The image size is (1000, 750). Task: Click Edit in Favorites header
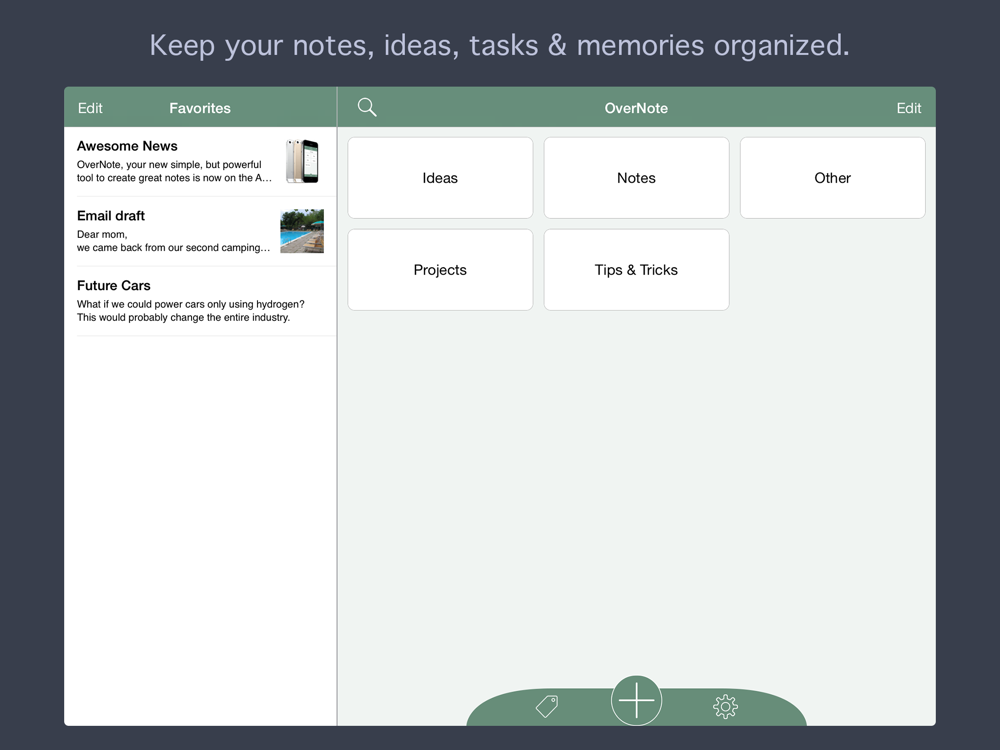tap(90, 108)
